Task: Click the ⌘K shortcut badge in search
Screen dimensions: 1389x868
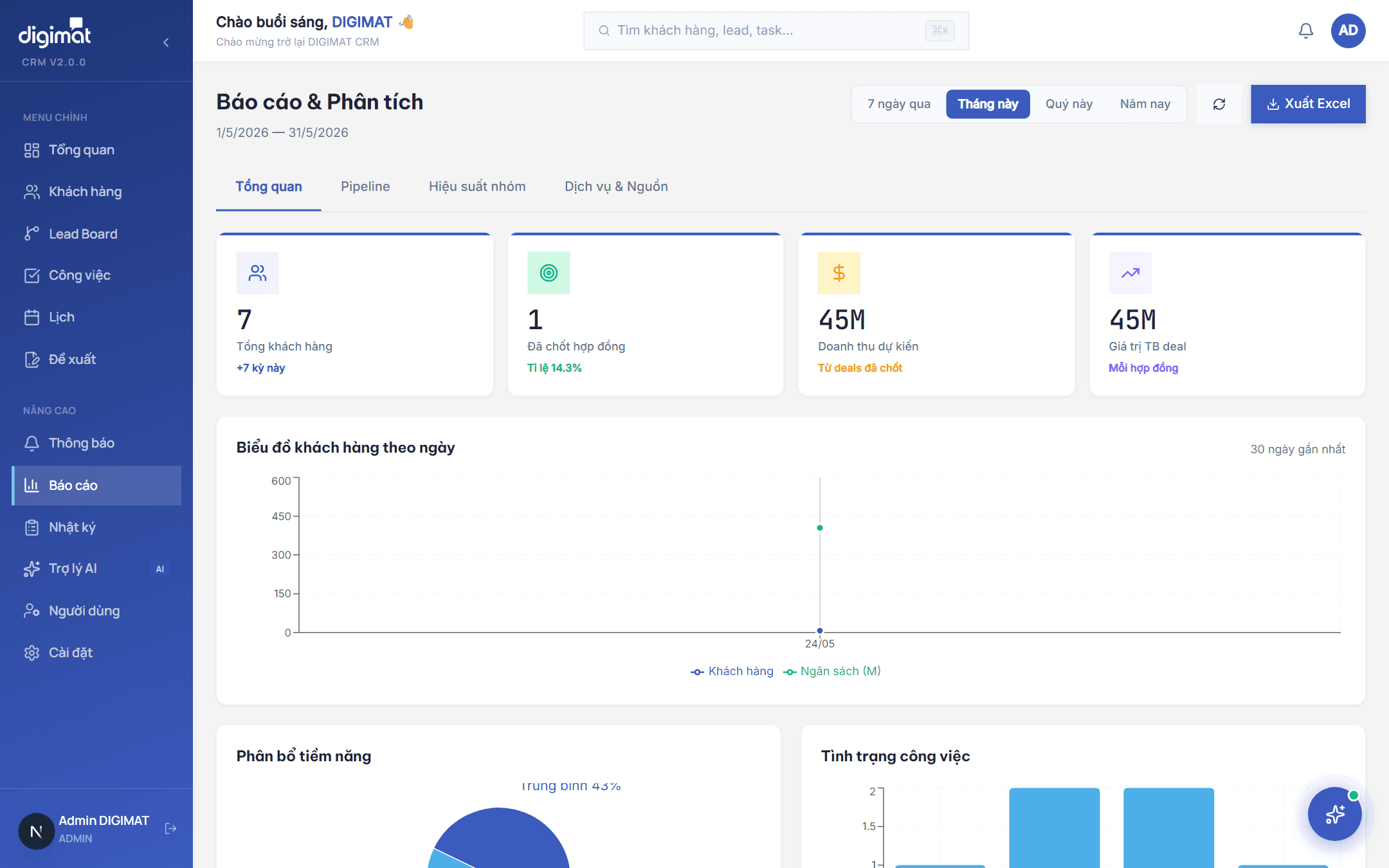Action: (940, 31)
